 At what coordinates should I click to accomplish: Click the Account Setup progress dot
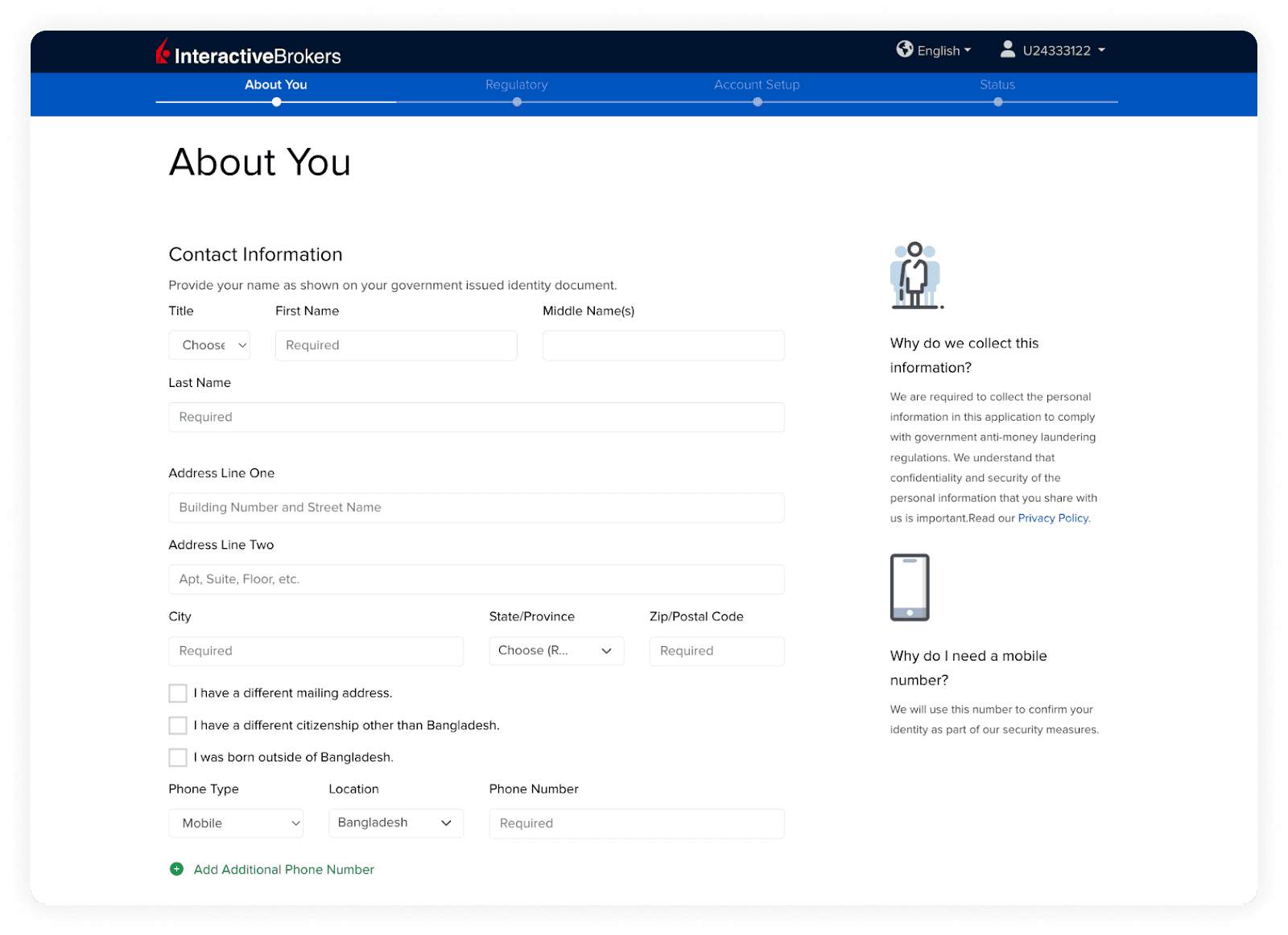coord(758,102)
